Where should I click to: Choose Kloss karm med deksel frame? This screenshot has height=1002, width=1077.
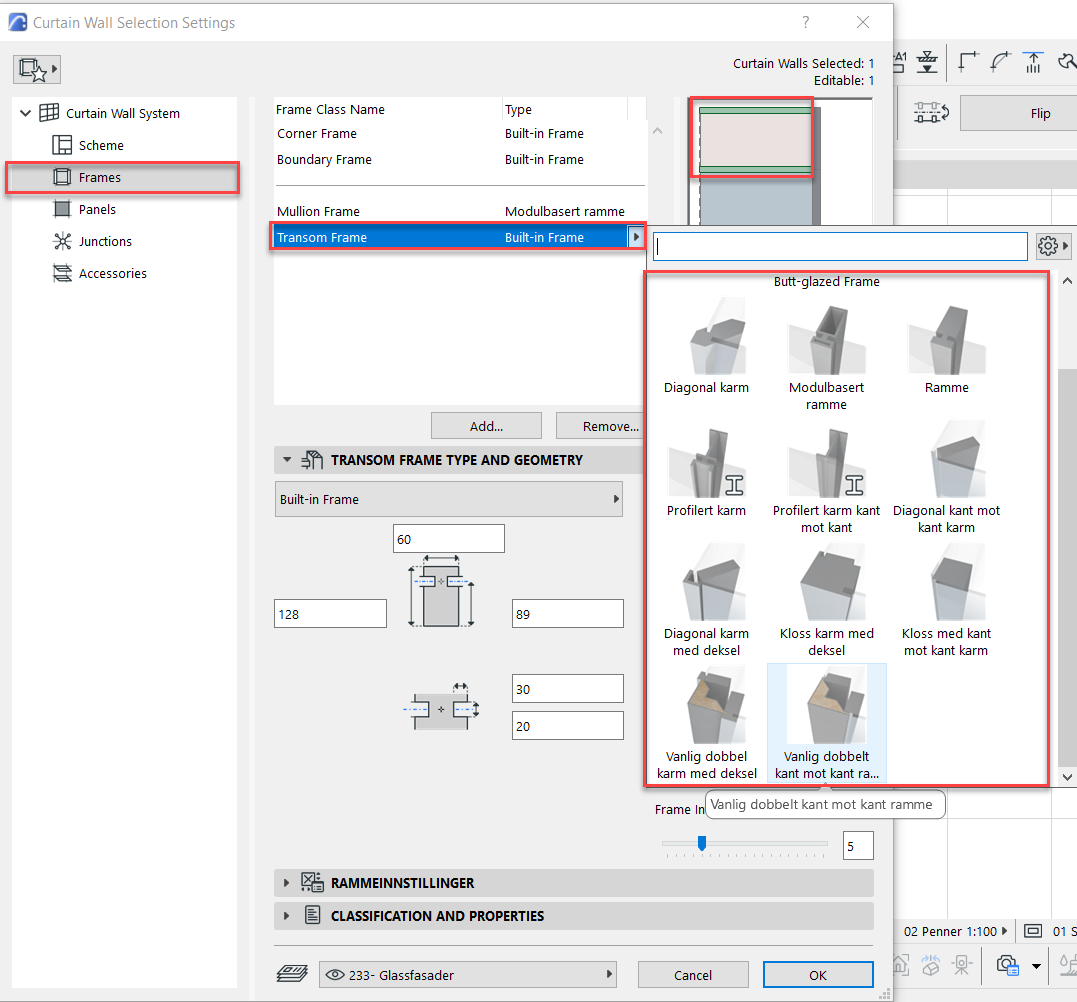826,602
